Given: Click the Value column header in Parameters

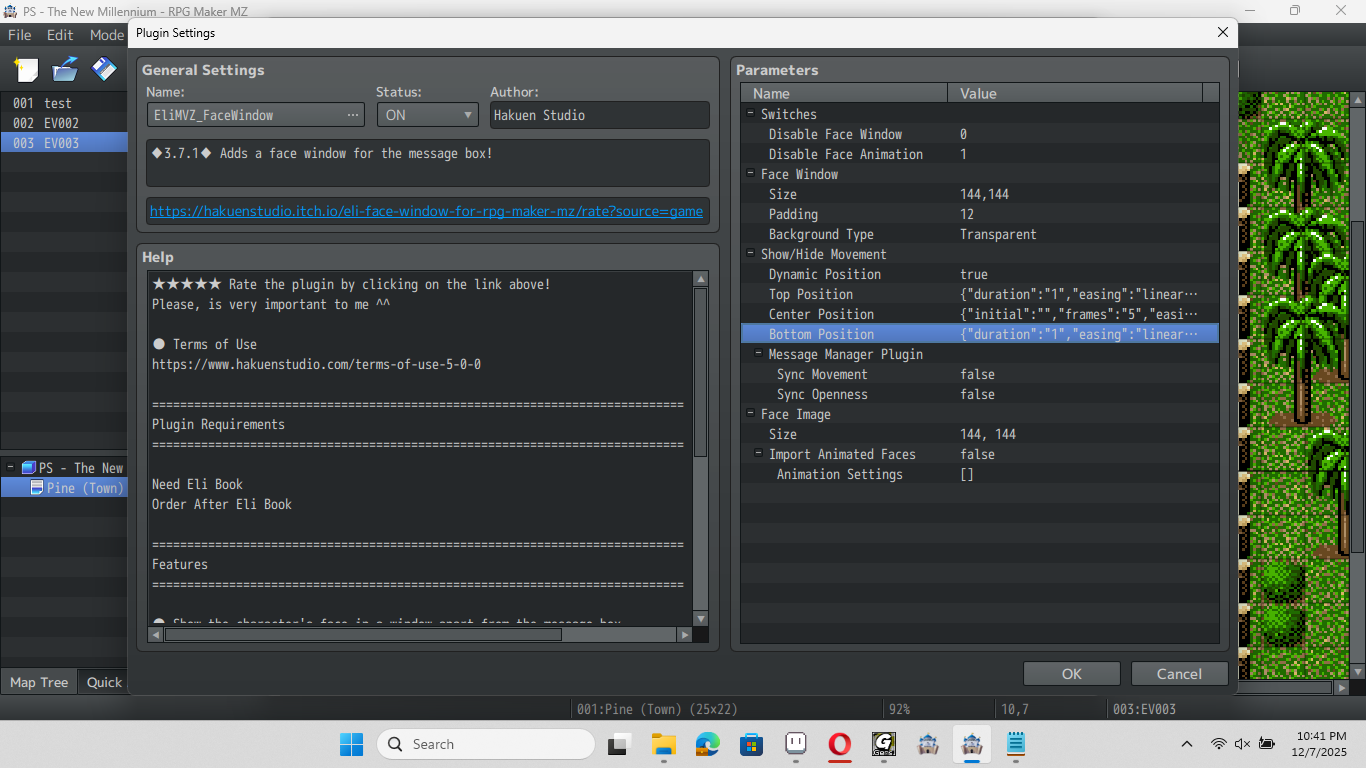Looking at the screenshot, I should pyautogui.click(x=1076, y=93).
